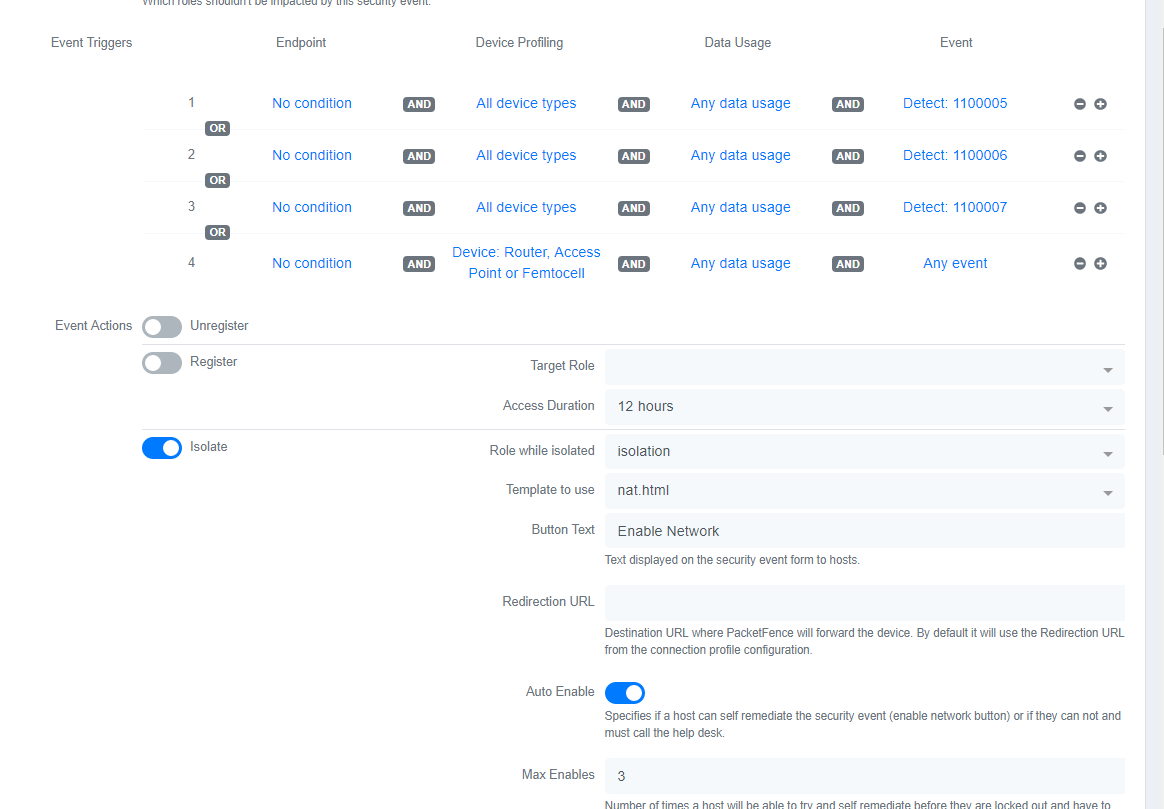
Task: Add trigger after row 3 with plus icon
Action: [1100, 208]
